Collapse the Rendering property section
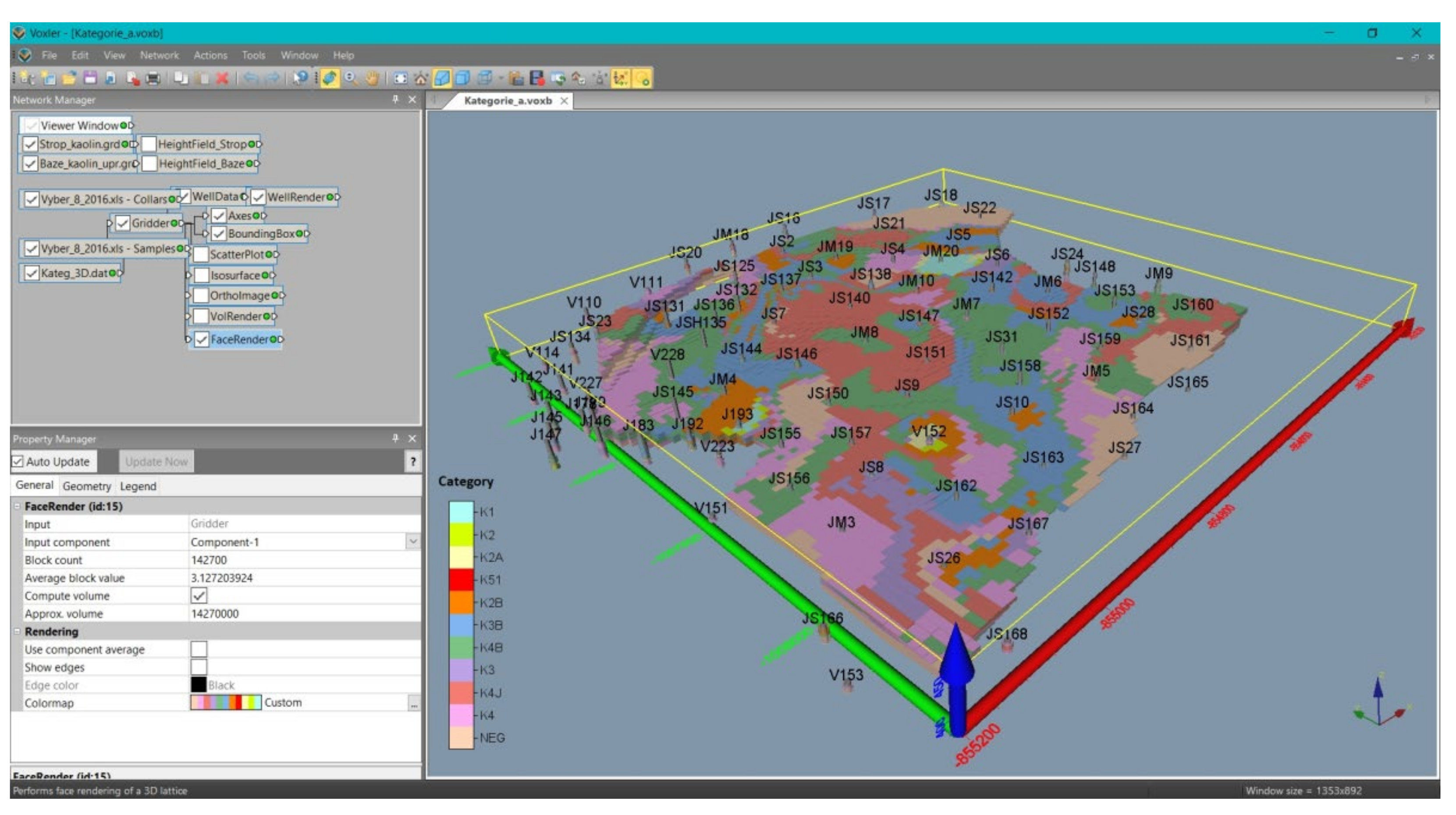 (x=17, y=632)
